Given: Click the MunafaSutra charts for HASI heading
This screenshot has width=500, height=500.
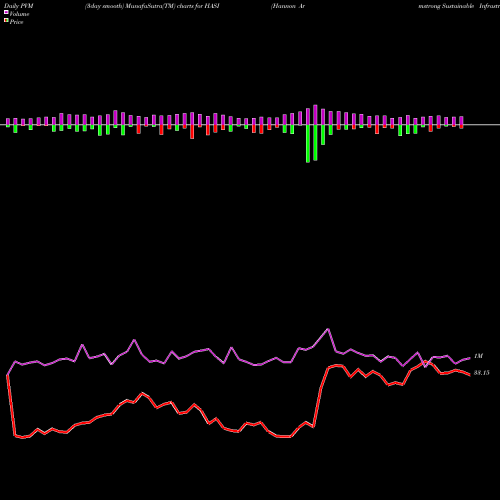Looking at the screenshot, I should pos(152,6).
